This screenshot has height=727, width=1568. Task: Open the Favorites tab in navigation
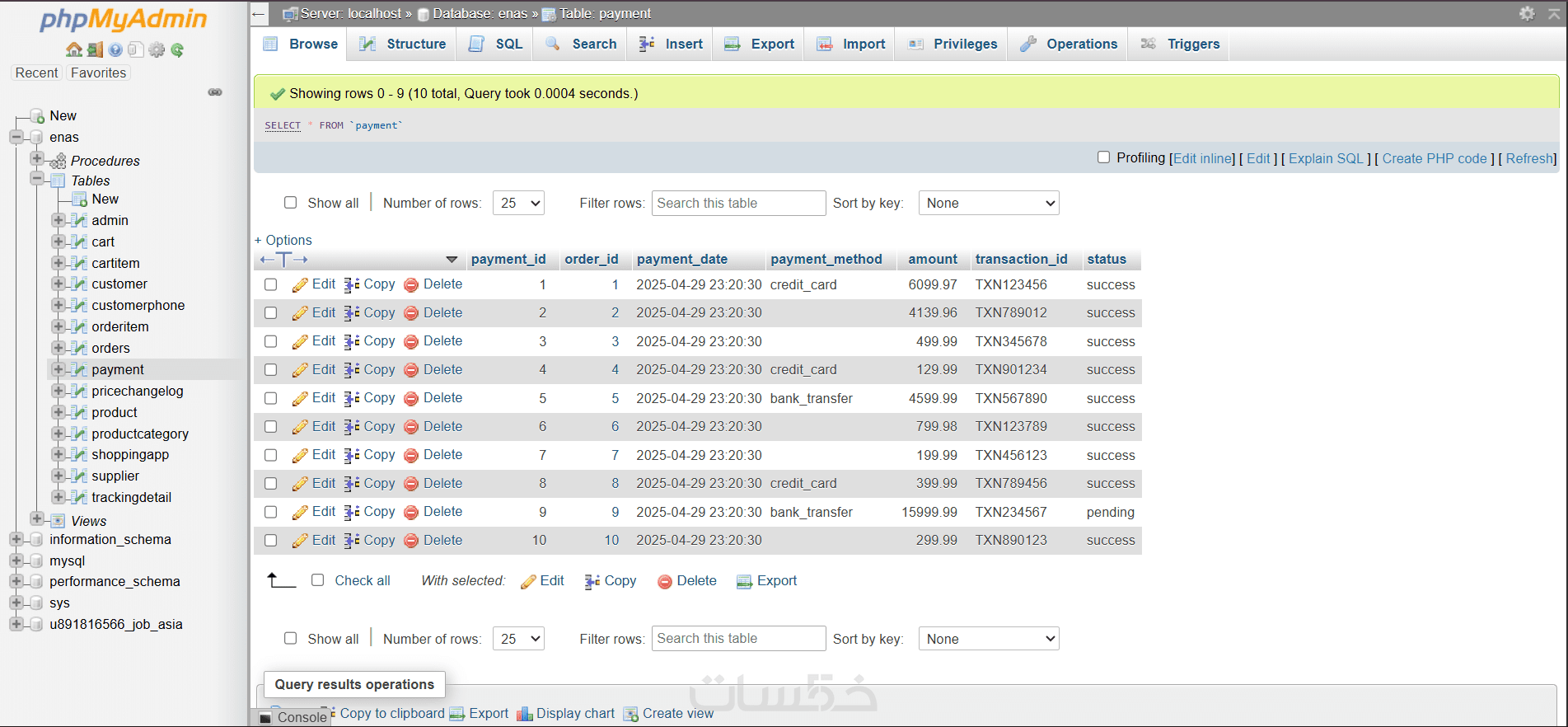[99, 73]
